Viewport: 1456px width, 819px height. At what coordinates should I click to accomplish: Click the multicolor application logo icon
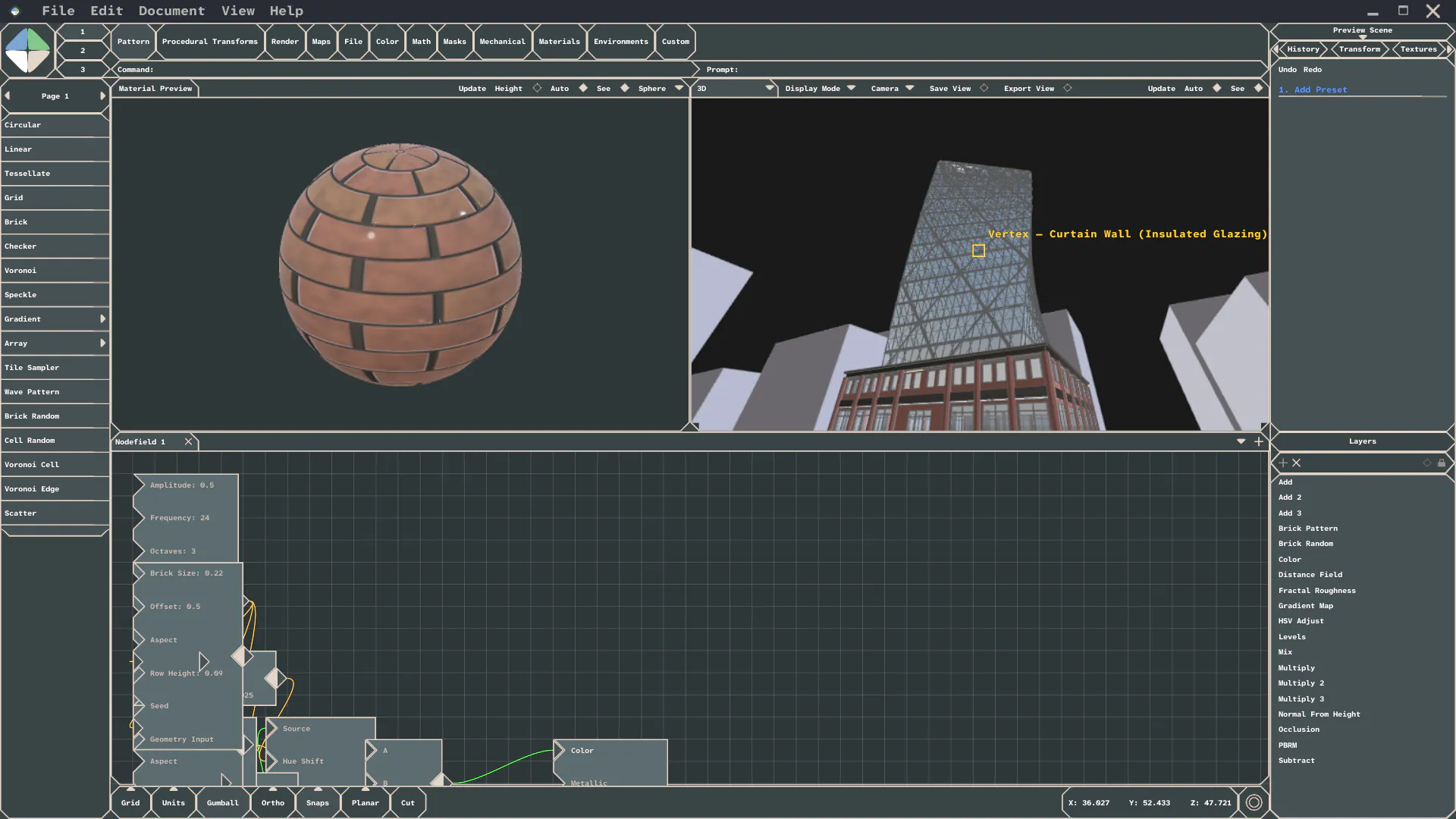tap(27, 50)
